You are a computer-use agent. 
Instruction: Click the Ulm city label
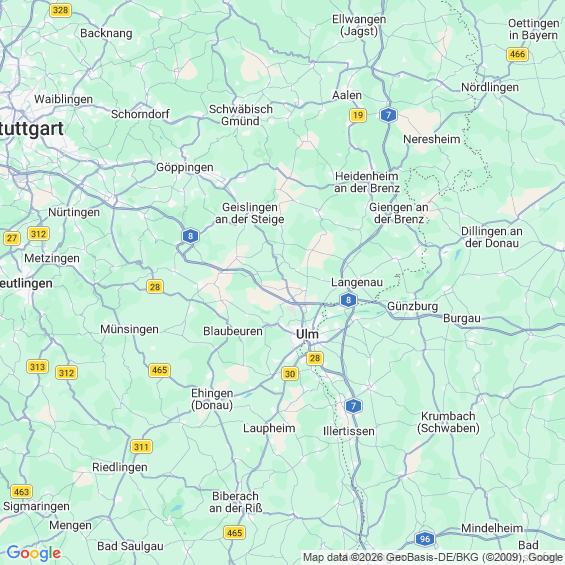coord(307,334)
